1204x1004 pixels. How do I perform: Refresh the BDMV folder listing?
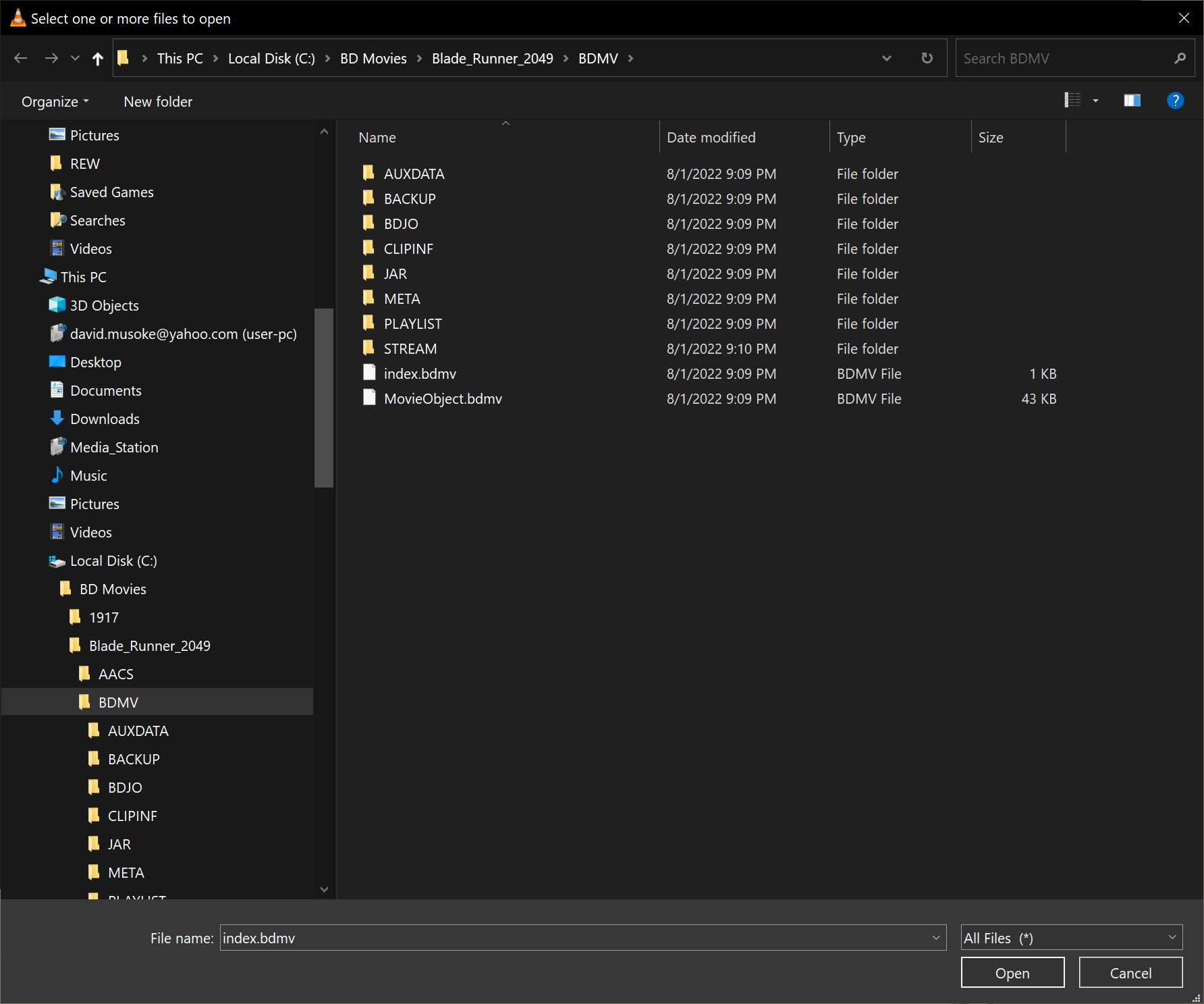(927, 59)
